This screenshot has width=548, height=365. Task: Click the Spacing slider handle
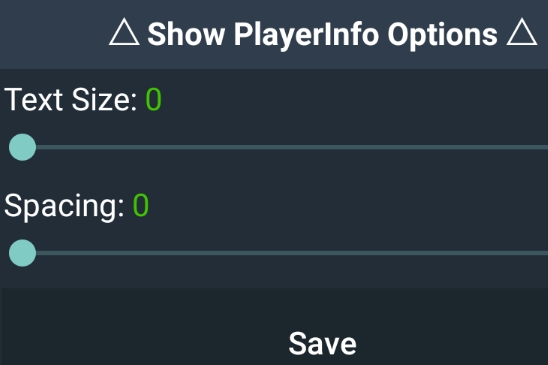[22, 253]
